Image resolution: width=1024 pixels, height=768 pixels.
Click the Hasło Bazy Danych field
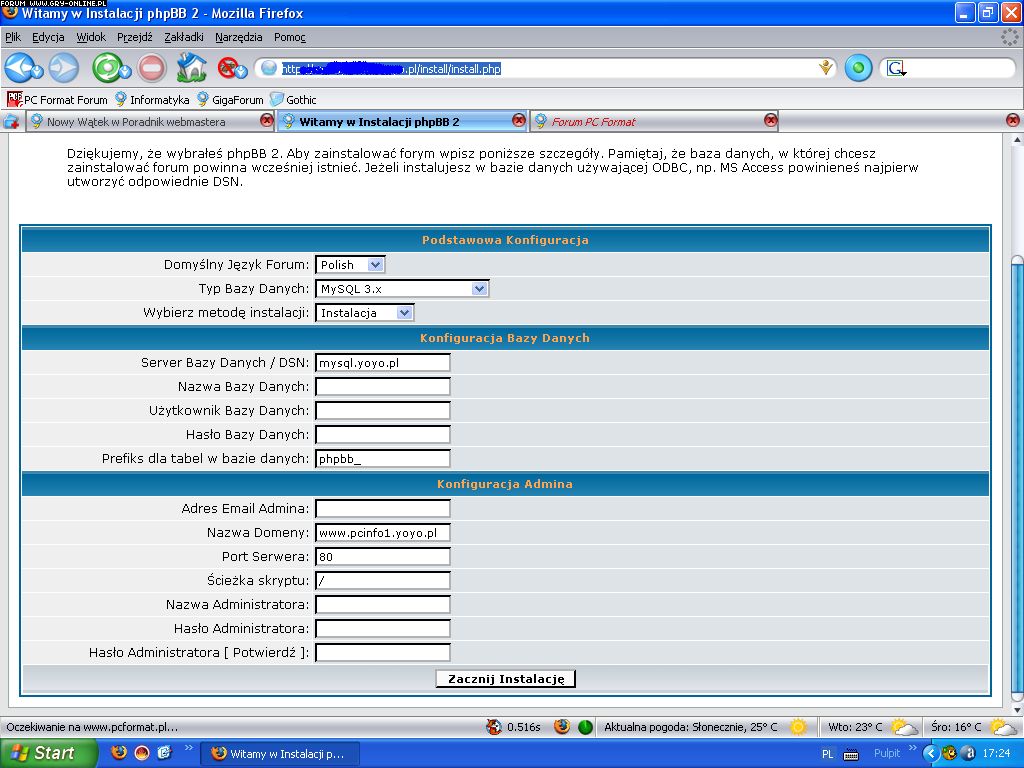[383, 434]
